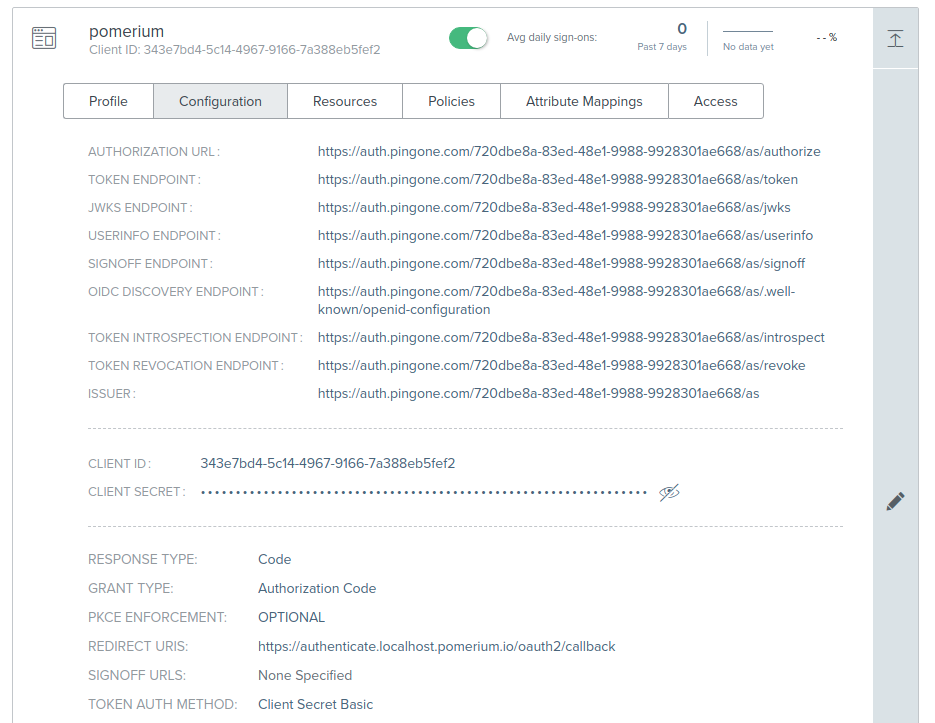Click the No data yet chart placeholder
The width and height of the screenshot is (935, 723).
tap(748, 41)
